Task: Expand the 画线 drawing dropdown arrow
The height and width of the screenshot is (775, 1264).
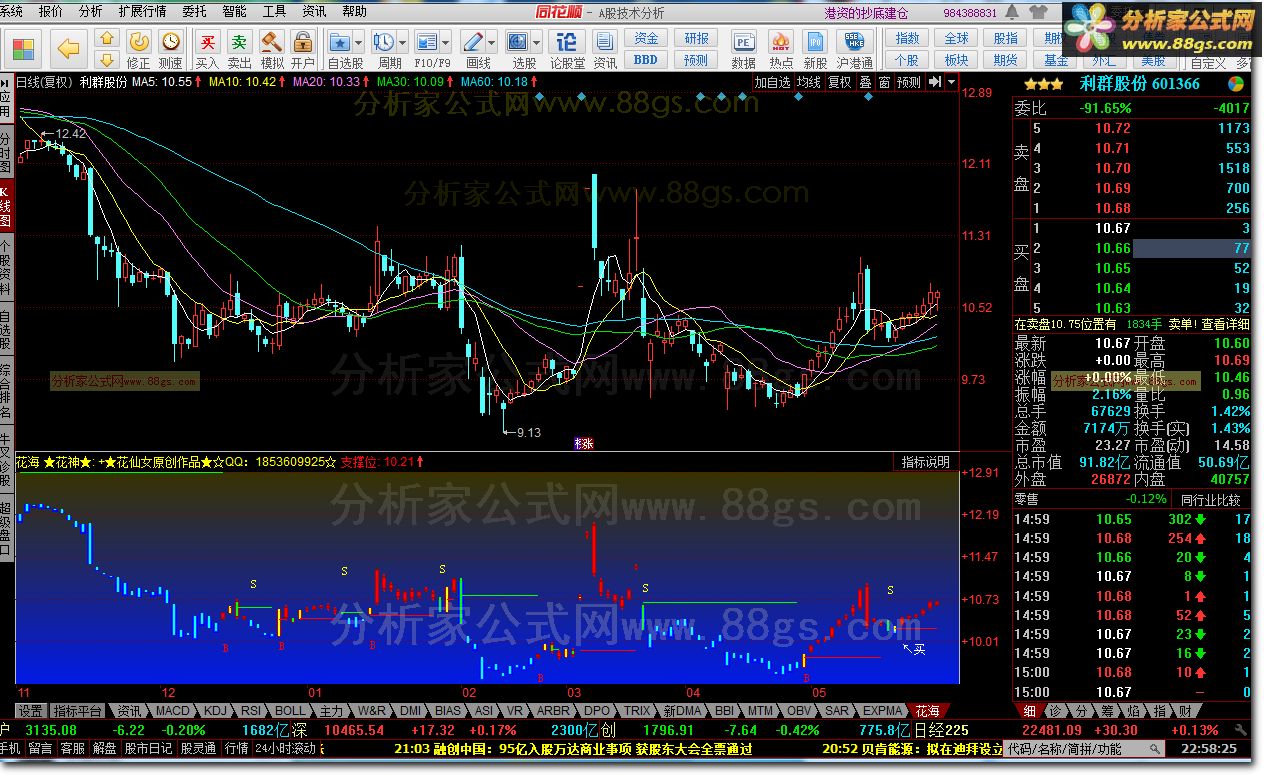Action: 492,42
